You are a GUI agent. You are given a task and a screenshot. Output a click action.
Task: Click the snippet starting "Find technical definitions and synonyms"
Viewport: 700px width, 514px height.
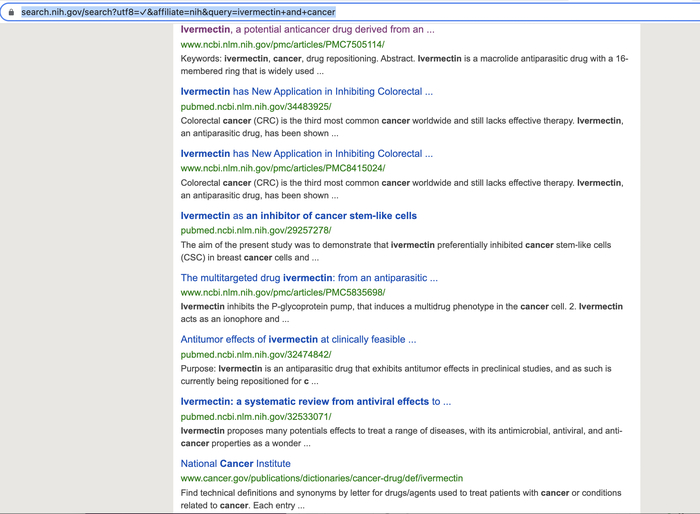tap(400, 499)
